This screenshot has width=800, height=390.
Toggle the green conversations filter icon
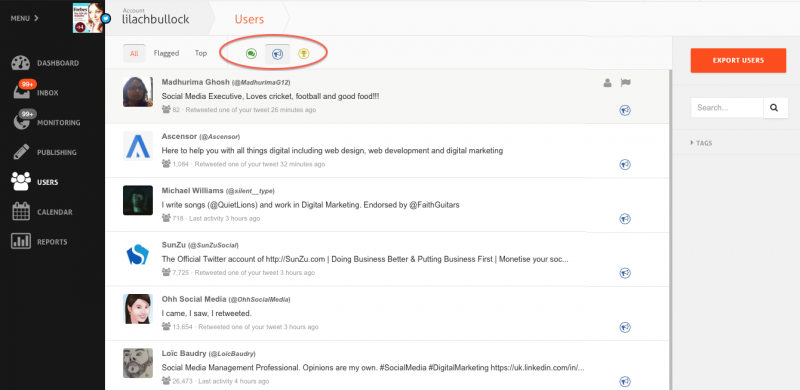[x=251, y=54]
